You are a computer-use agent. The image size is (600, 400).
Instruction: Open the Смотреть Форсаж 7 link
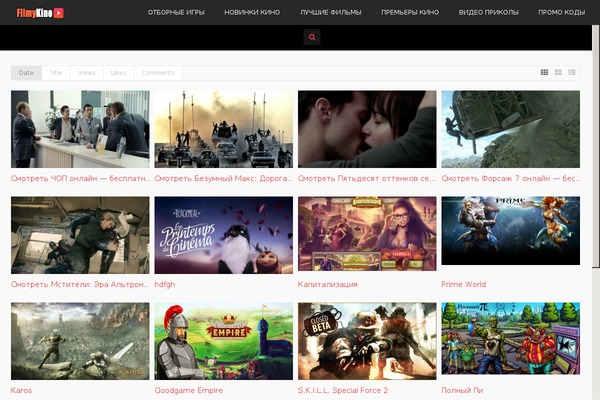click(510, 178)
